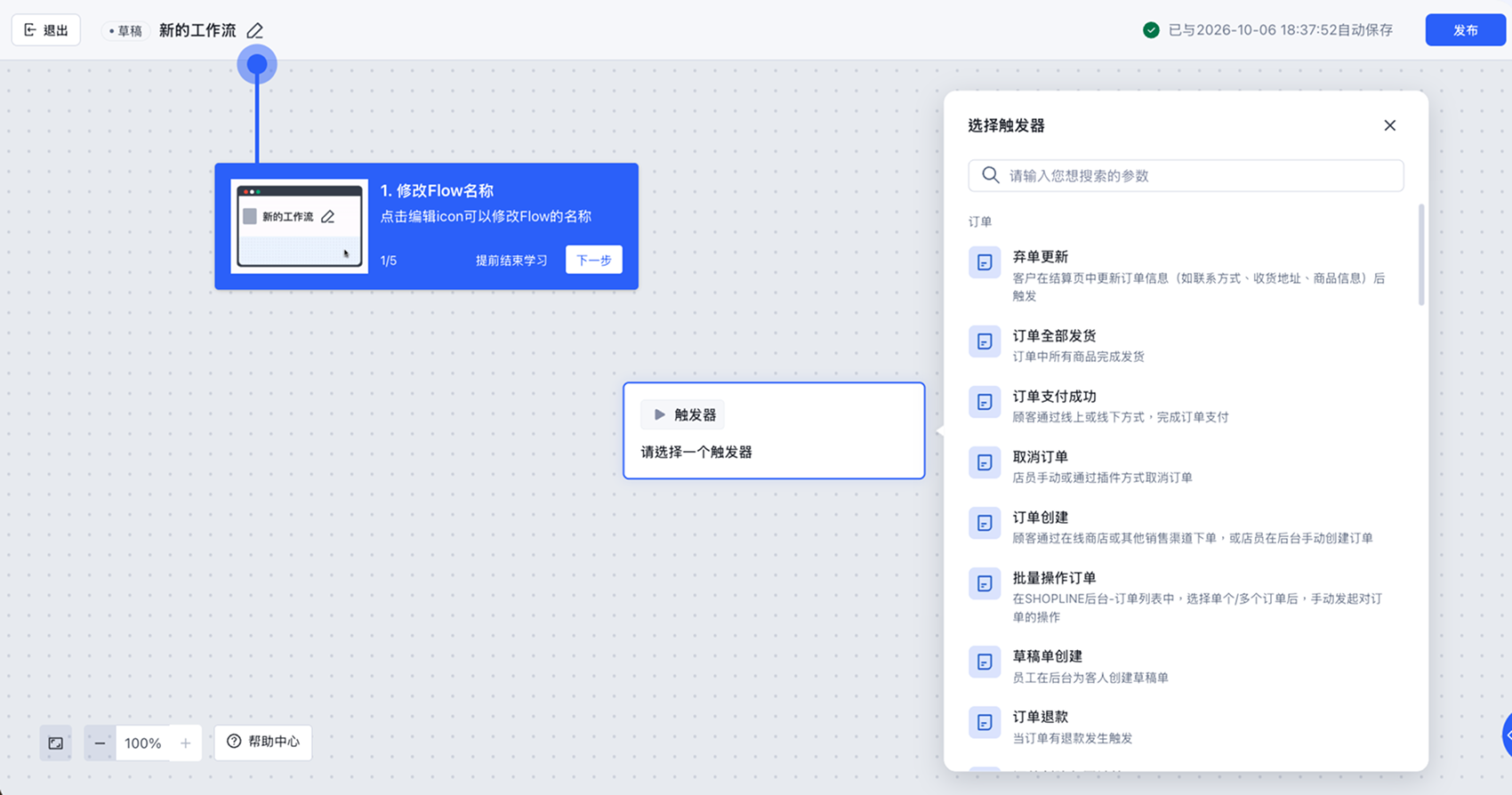Zoom in with the plus icon

point(185,743)
